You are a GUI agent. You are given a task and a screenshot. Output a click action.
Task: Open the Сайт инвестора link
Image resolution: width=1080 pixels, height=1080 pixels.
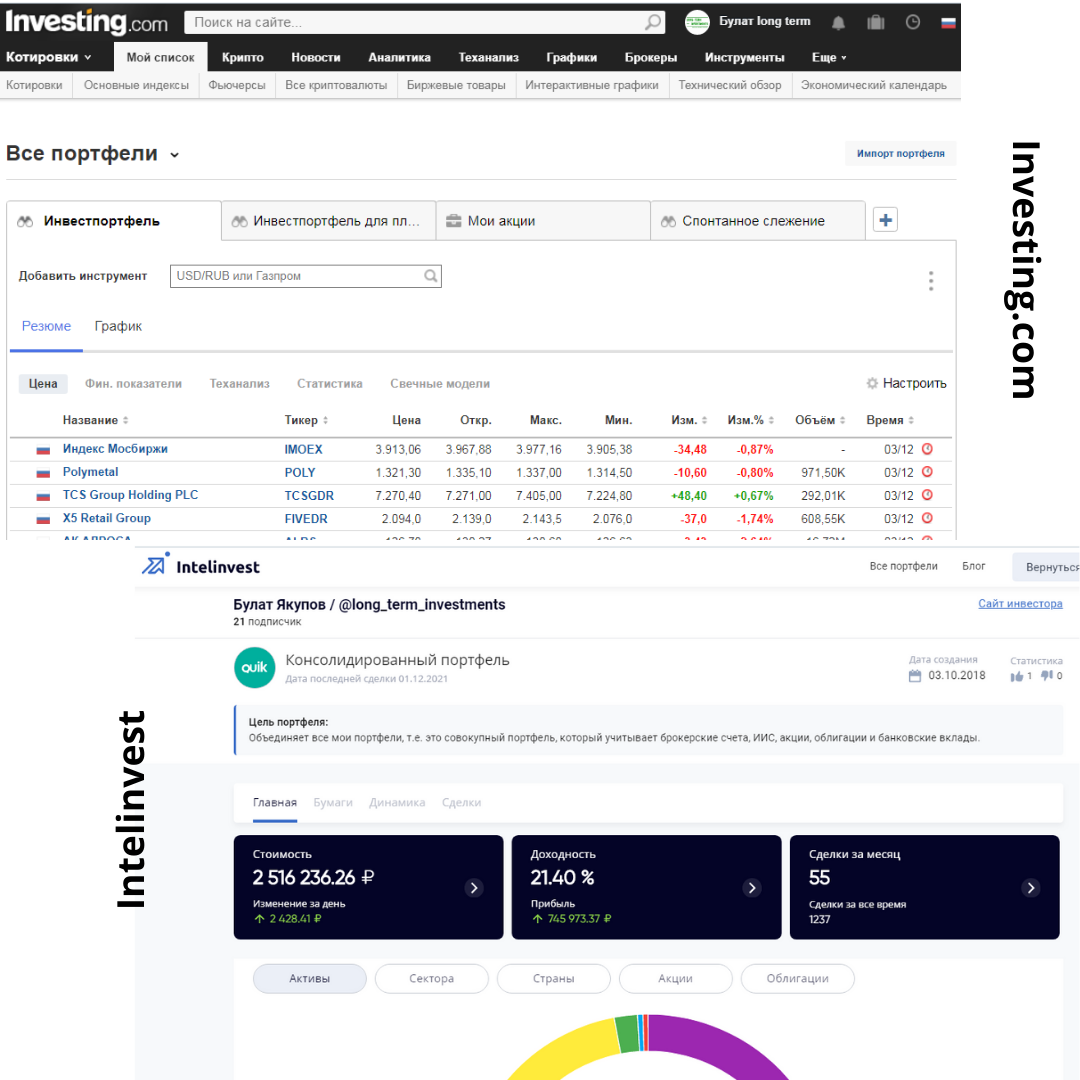pos(1020,603)
